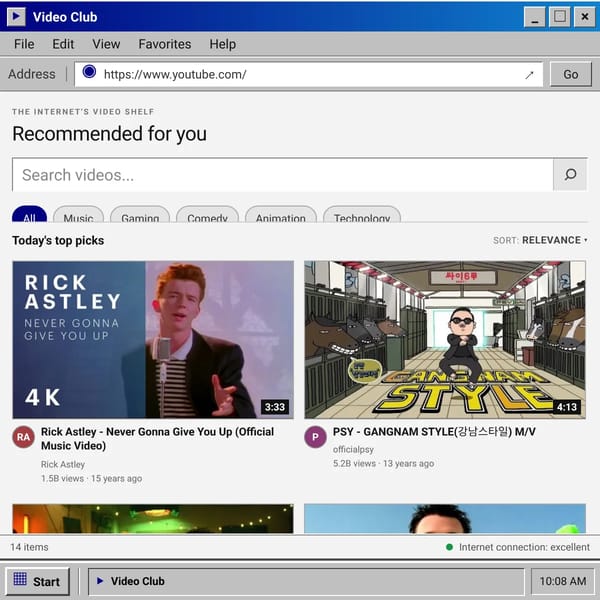Open the File menu
This screenshot has width=600, height=600.
[x=24, y=44]
